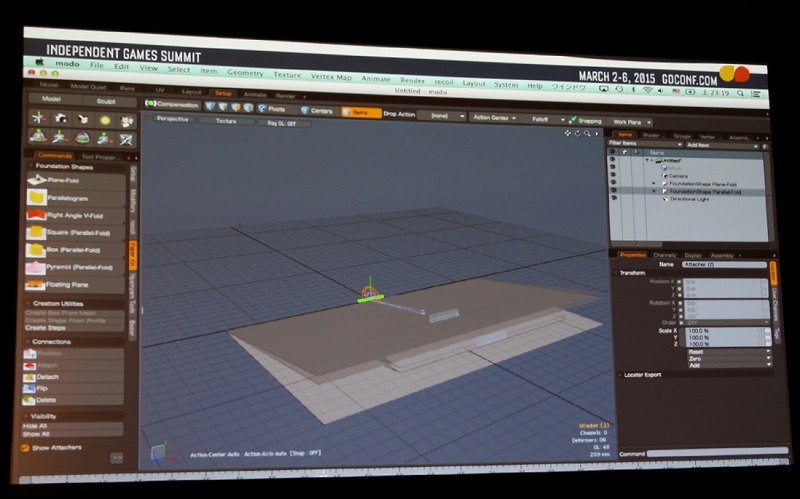Viewport: 800px width, 499px height.
Task: Toggle visibility of FoundationShape Plane-Fold
Action: [x=613, y=182]
